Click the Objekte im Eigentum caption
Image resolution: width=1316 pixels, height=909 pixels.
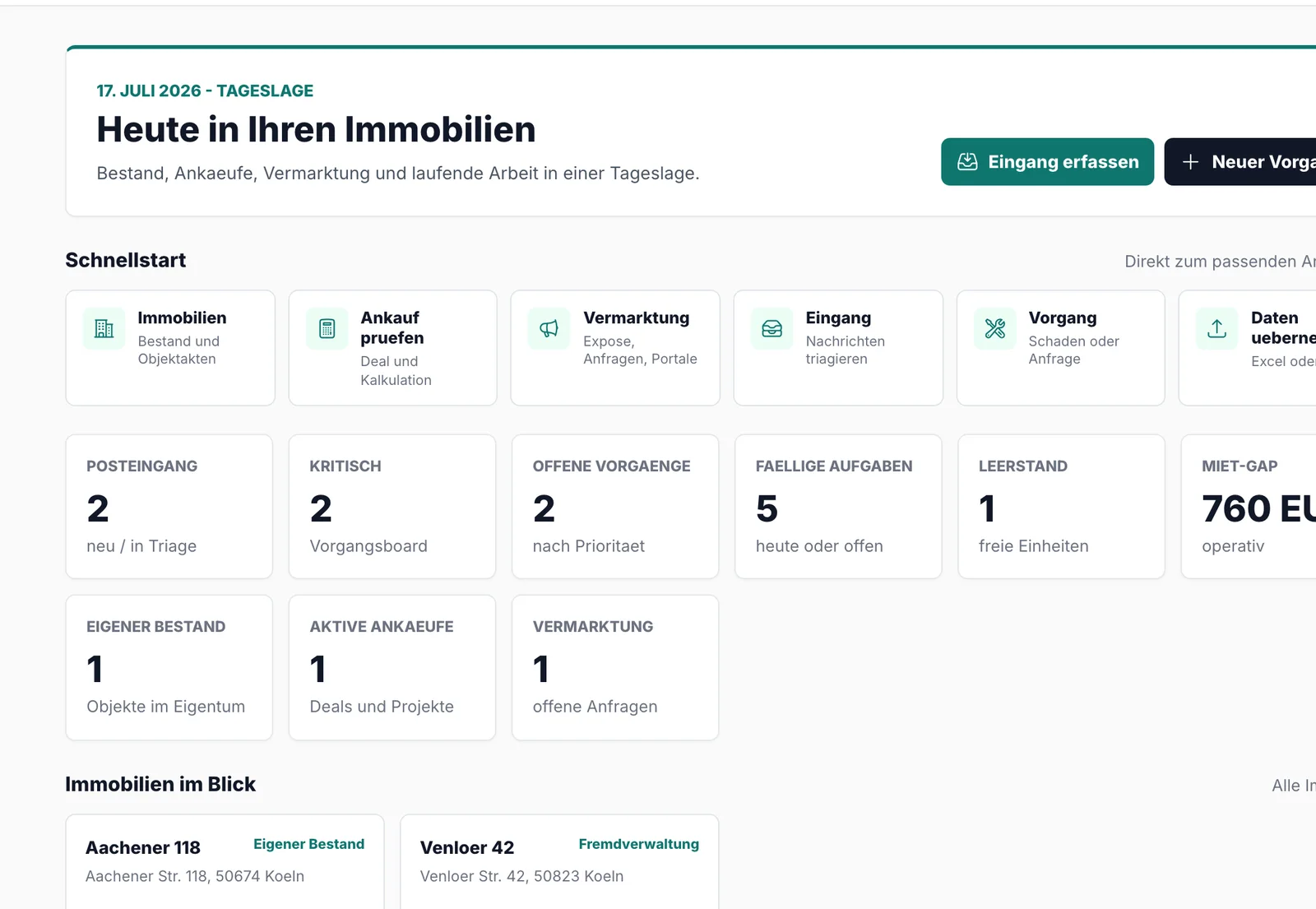pyautogui.click(x=166, y=707)
